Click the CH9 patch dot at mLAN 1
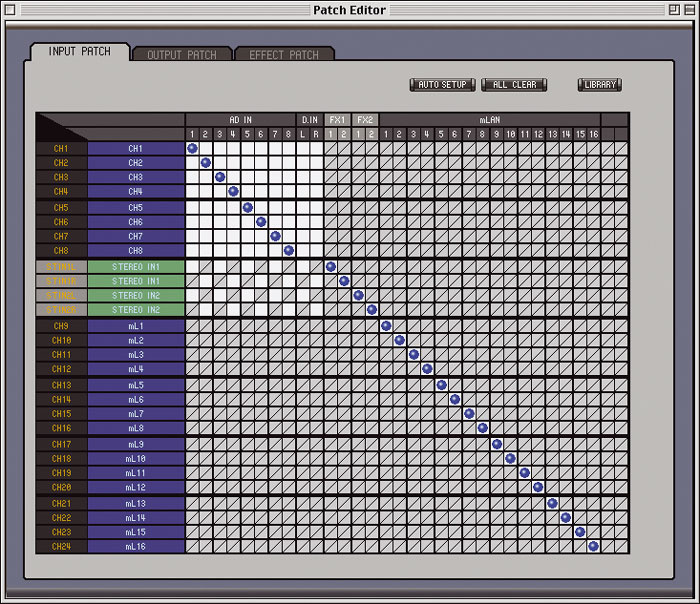 pyautogui.click(x=386, y=326)
